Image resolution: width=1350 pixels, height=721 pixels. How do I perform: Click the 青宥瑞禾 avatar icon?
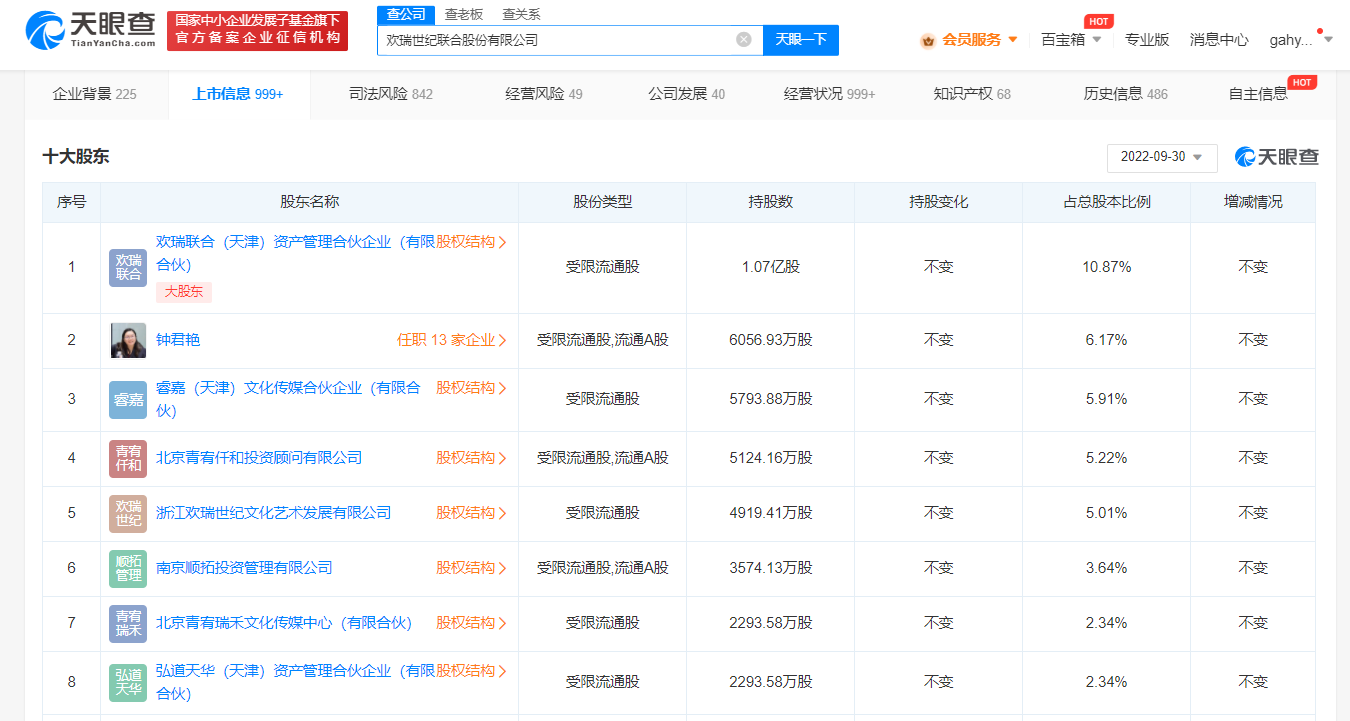127,622
